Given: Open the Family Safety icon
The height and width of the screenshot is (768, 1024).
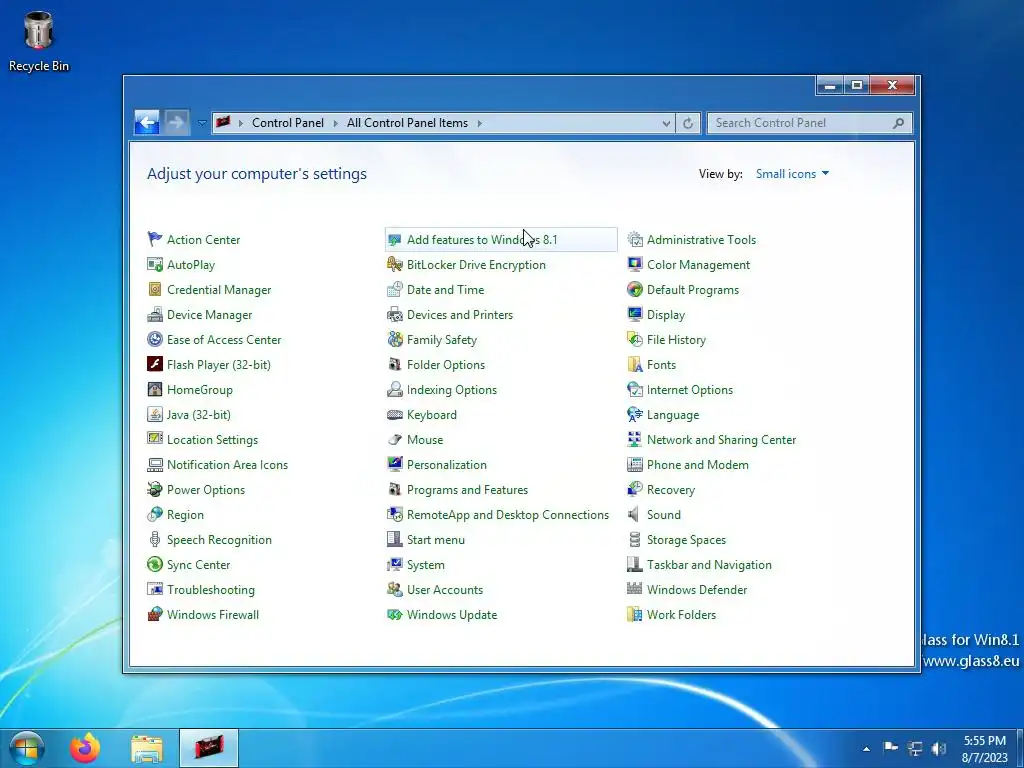Looking at the screenshot, I should tap(394, 340).
